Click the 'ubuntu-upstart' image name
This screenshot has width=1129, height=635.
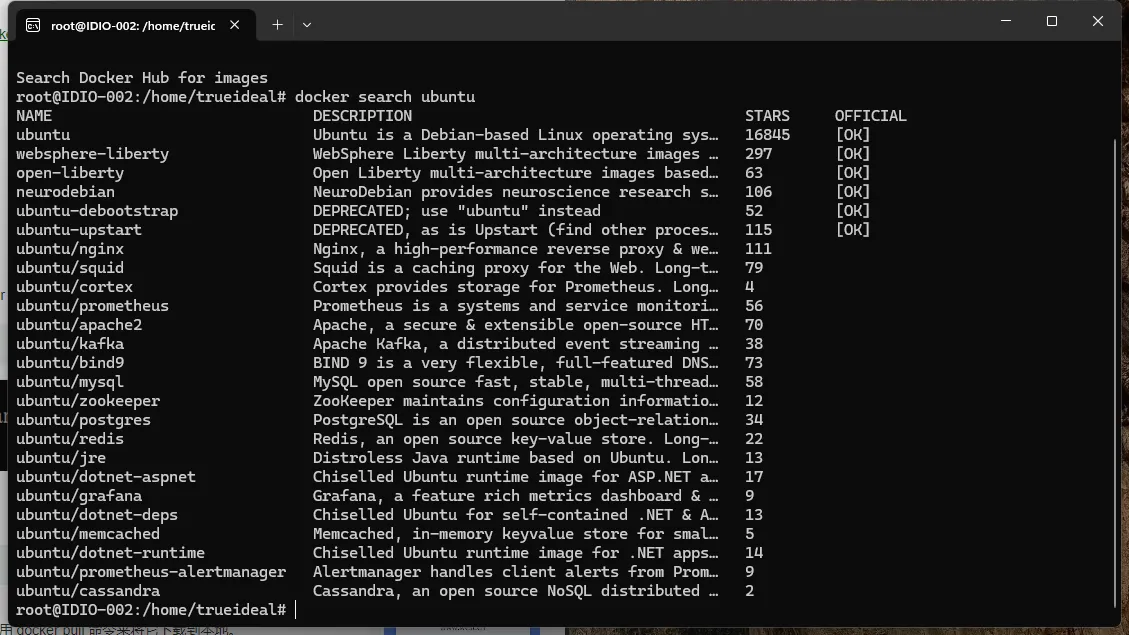click(x=79, y=230)
